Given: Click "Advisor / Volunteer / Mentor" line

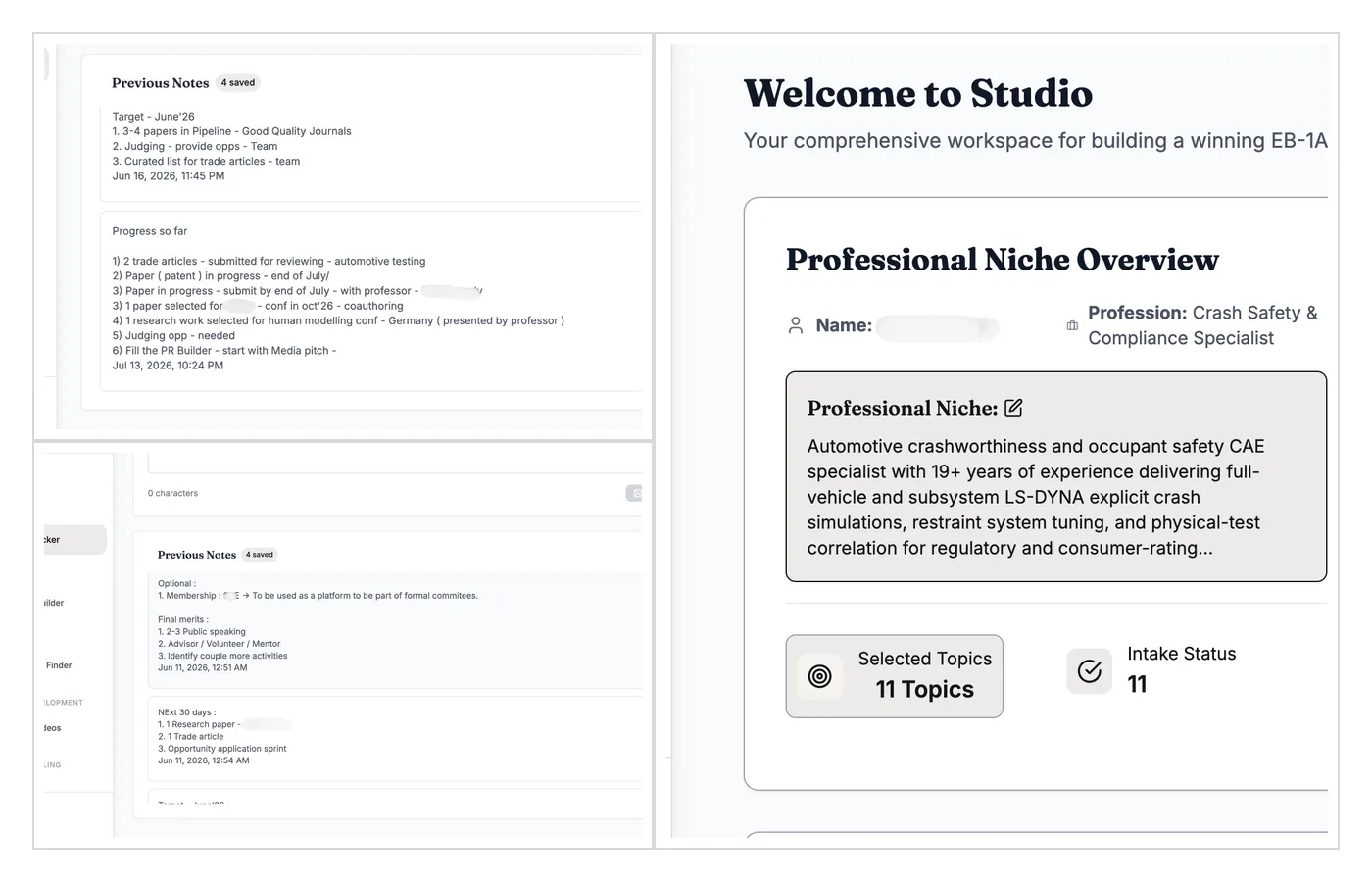Looking at the screenshot, I should pyautogui.click(x=220, y=644).
